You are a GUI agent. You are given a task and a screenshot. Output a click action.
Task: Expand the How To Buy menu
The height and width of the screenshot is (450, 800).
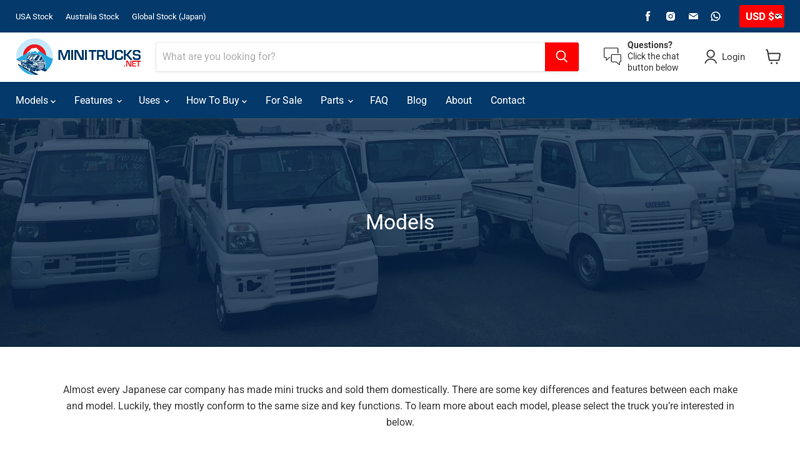[216, 100]
